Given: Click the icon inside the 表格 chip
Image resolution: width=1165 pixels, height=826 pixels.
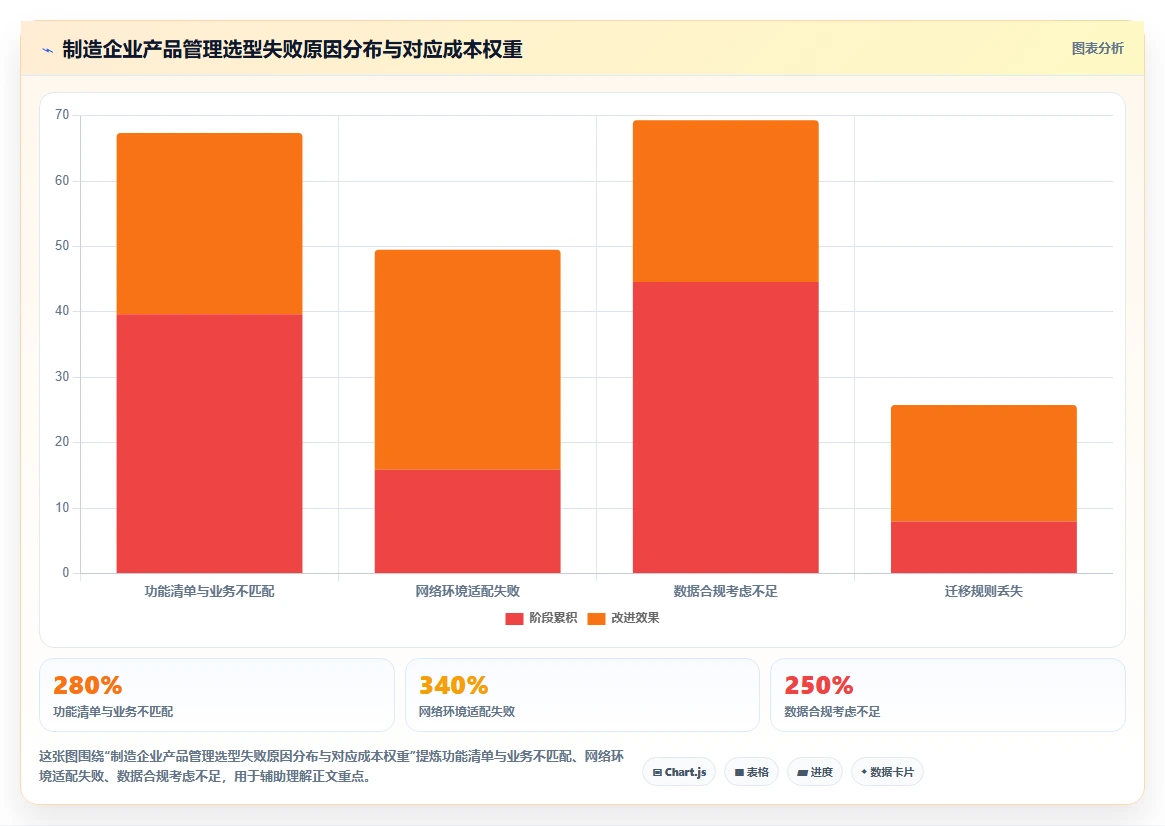Looking at the screenshot, I should 739,773.
